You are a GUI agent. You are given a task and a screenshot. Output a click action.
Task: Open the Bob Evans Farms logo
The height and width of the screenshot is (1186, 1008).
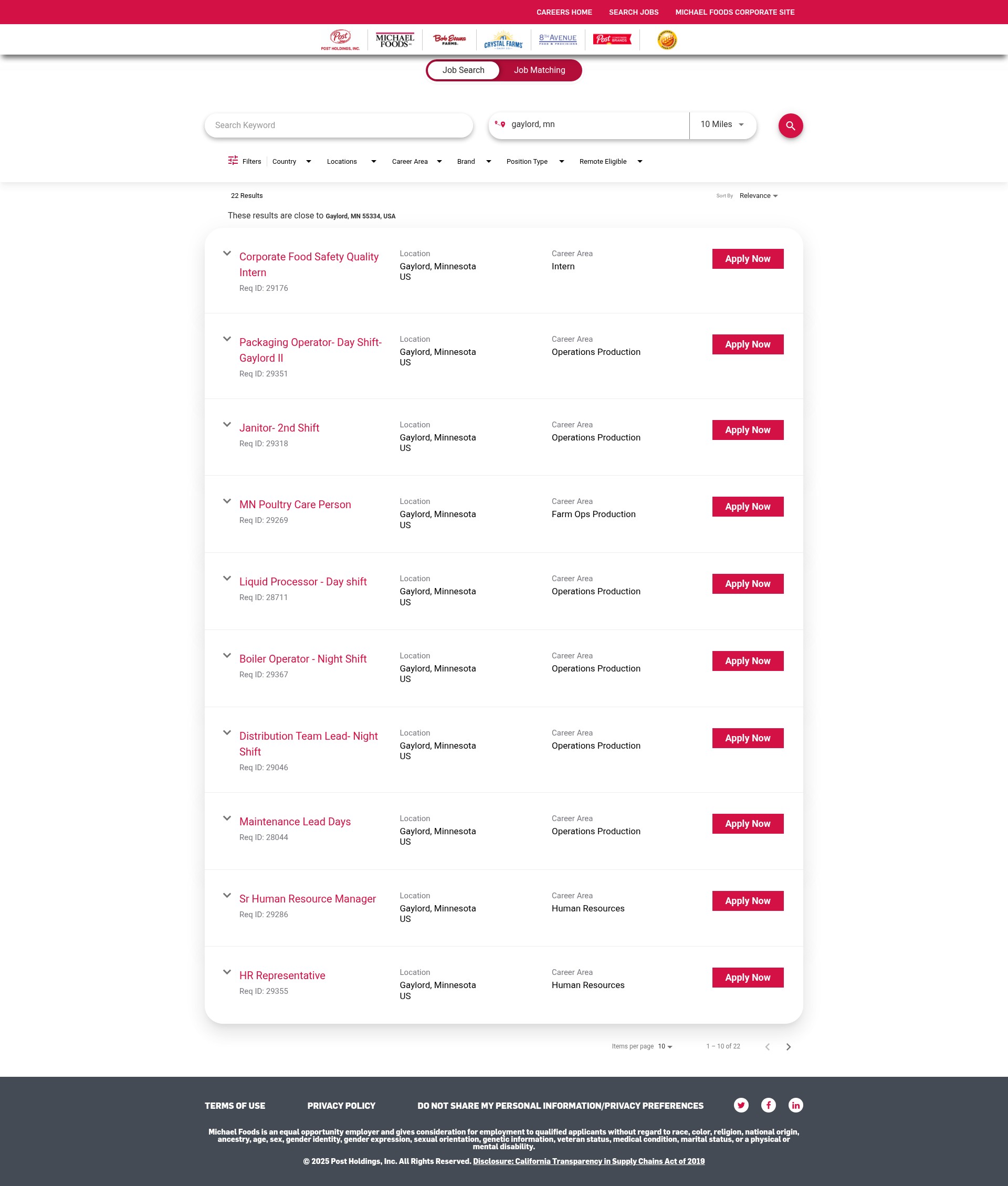[449, 39]
